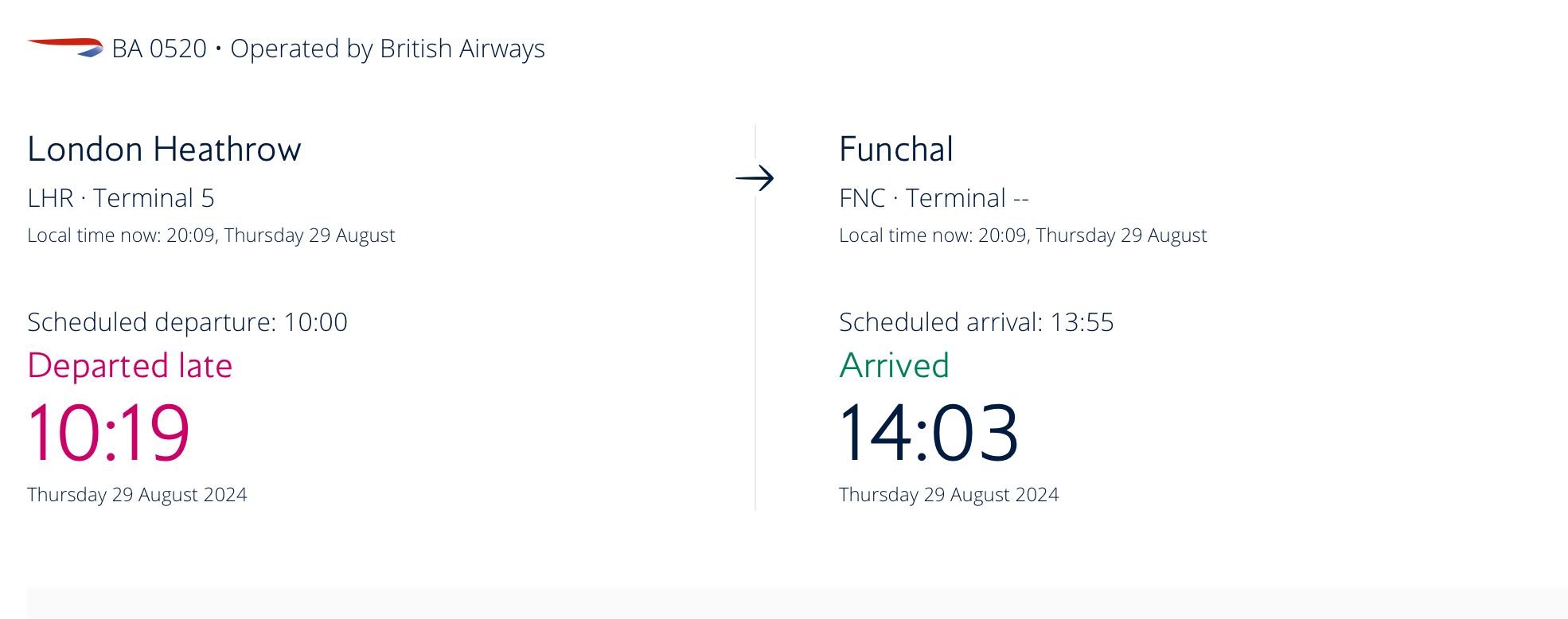Click the route direction arrow icon
This screenshot has height=619, width=1568.
[x=755, y=178]
